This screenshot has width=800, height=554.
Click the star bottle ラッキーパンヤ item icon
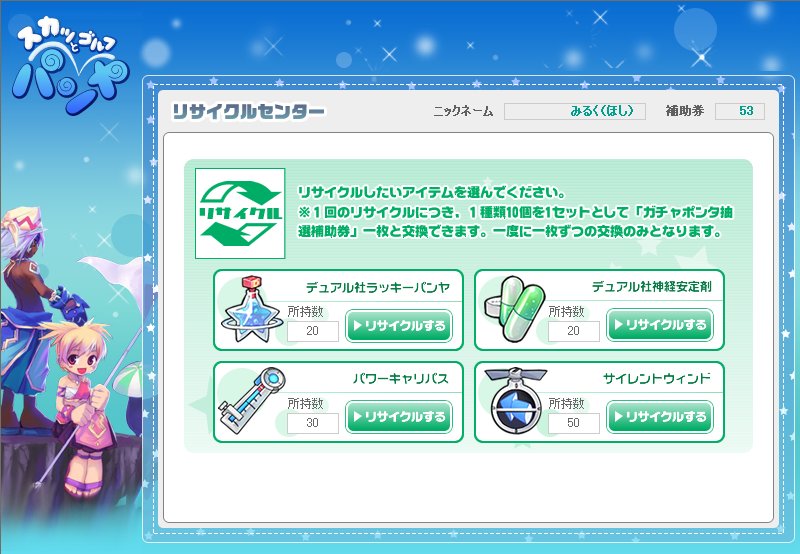click(x=252, y=310)
